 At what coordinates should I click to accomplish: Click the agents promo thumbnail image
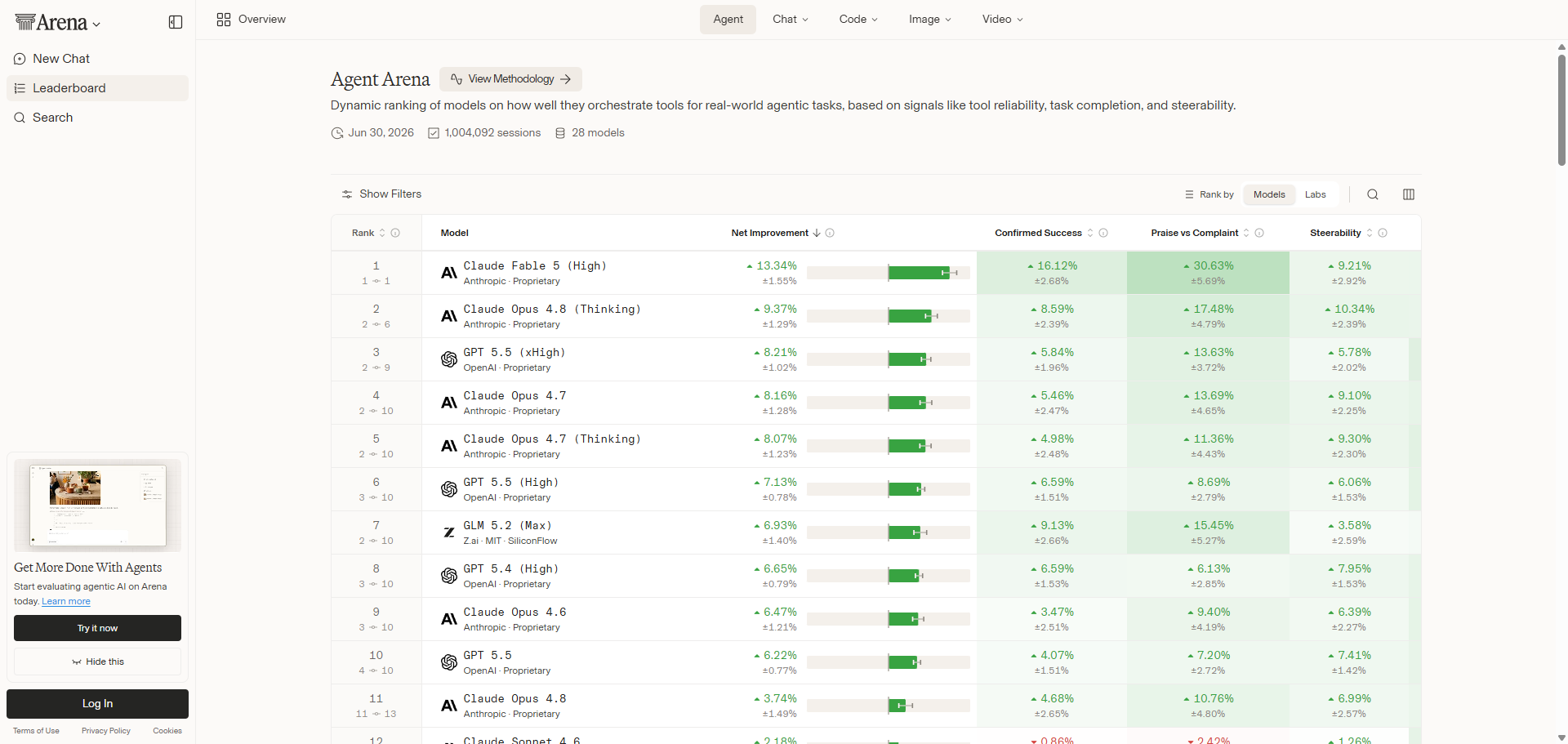[x=97, y=506]
